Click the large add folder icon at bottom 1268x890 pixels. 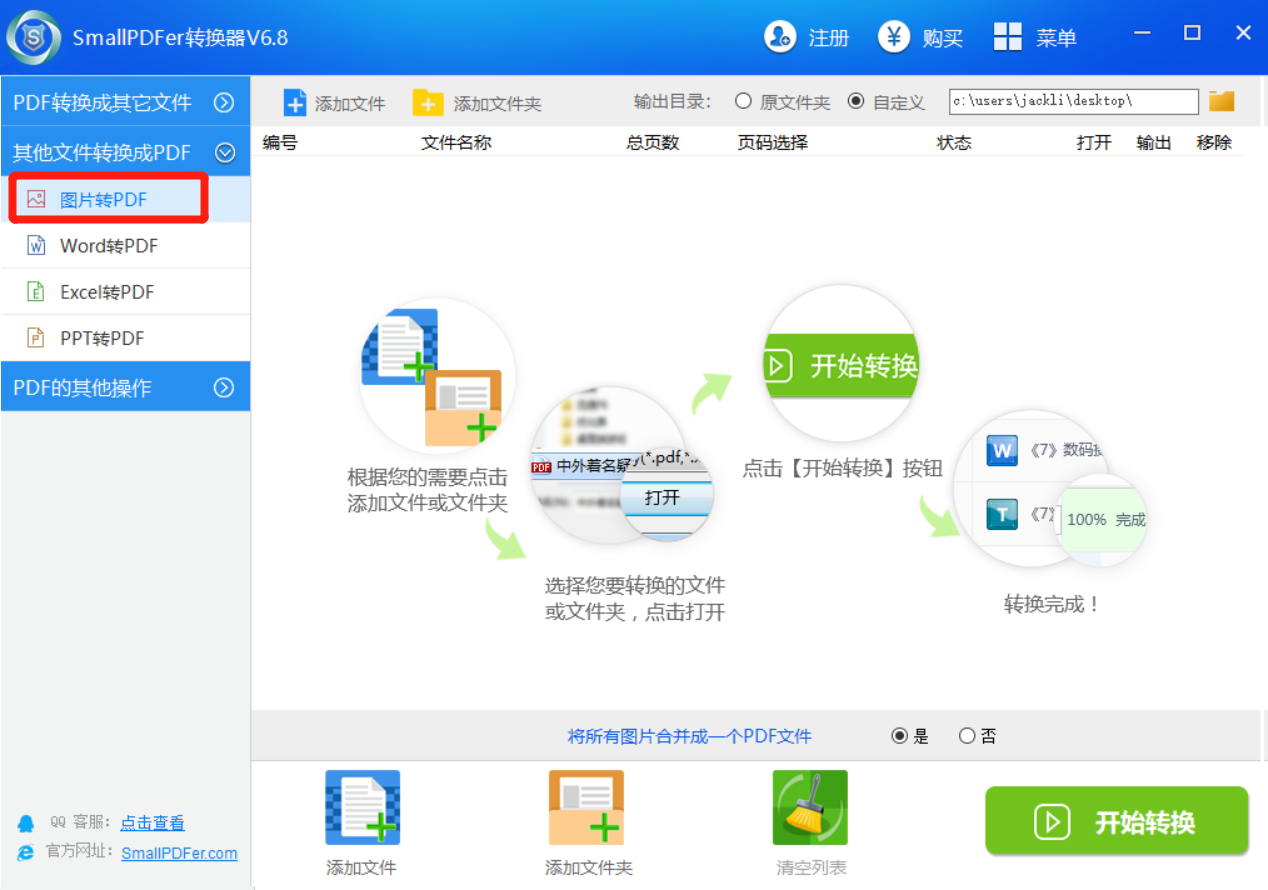586,808
